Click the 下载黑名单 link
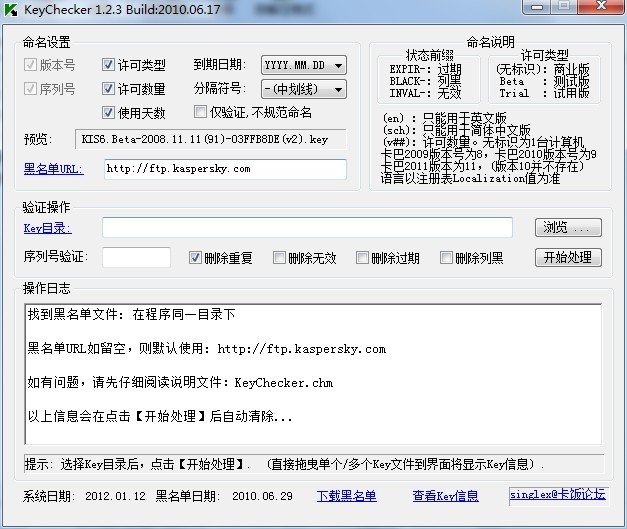The width and height of the screenshot is (627, 529). [346, 496]
